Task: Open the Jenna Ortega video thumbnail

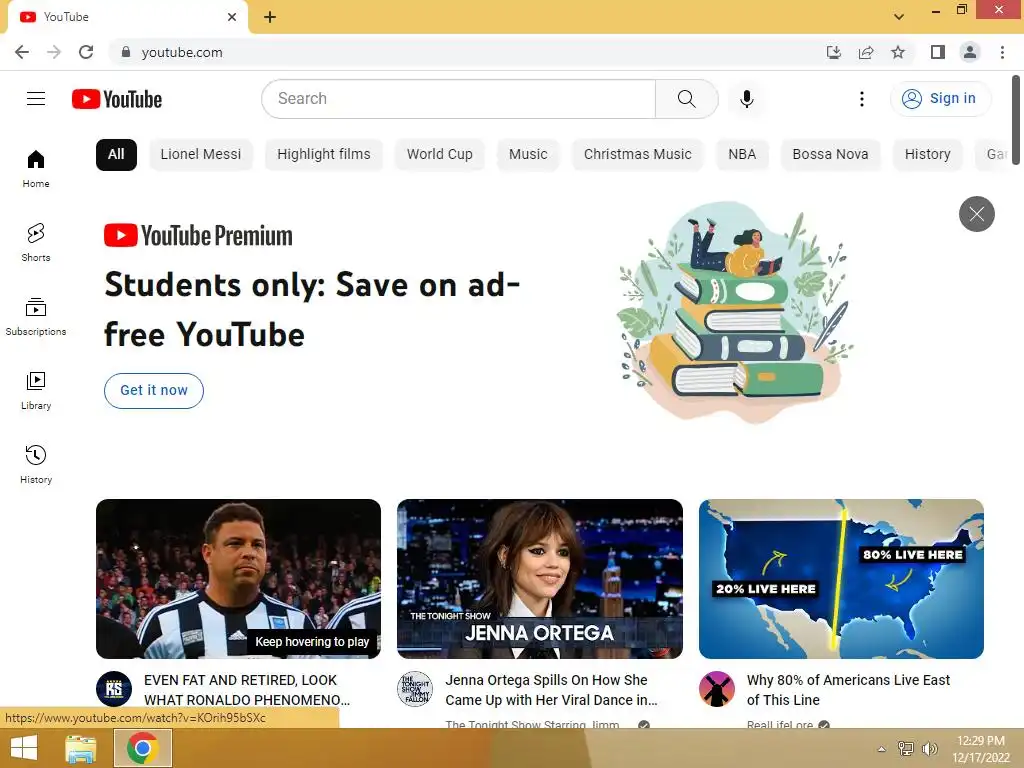Action: (539, 579)
